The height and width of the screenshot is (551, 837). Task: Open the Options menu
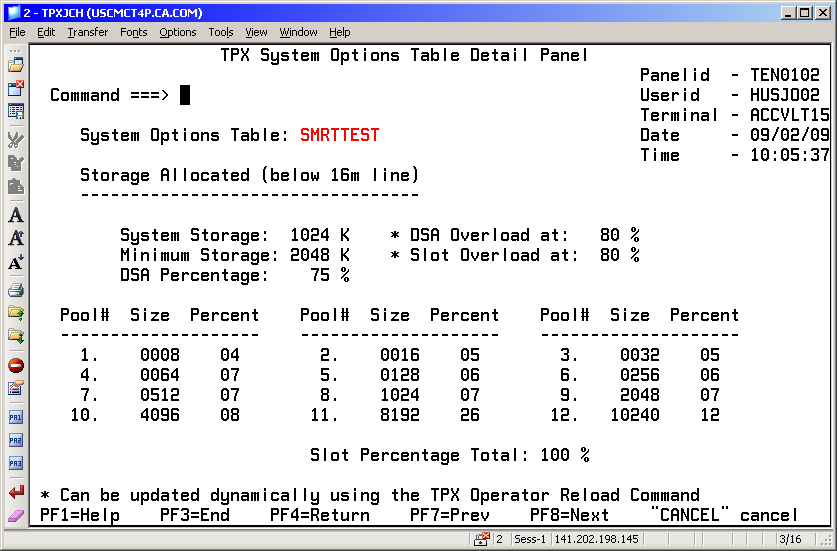pos(178,32)
